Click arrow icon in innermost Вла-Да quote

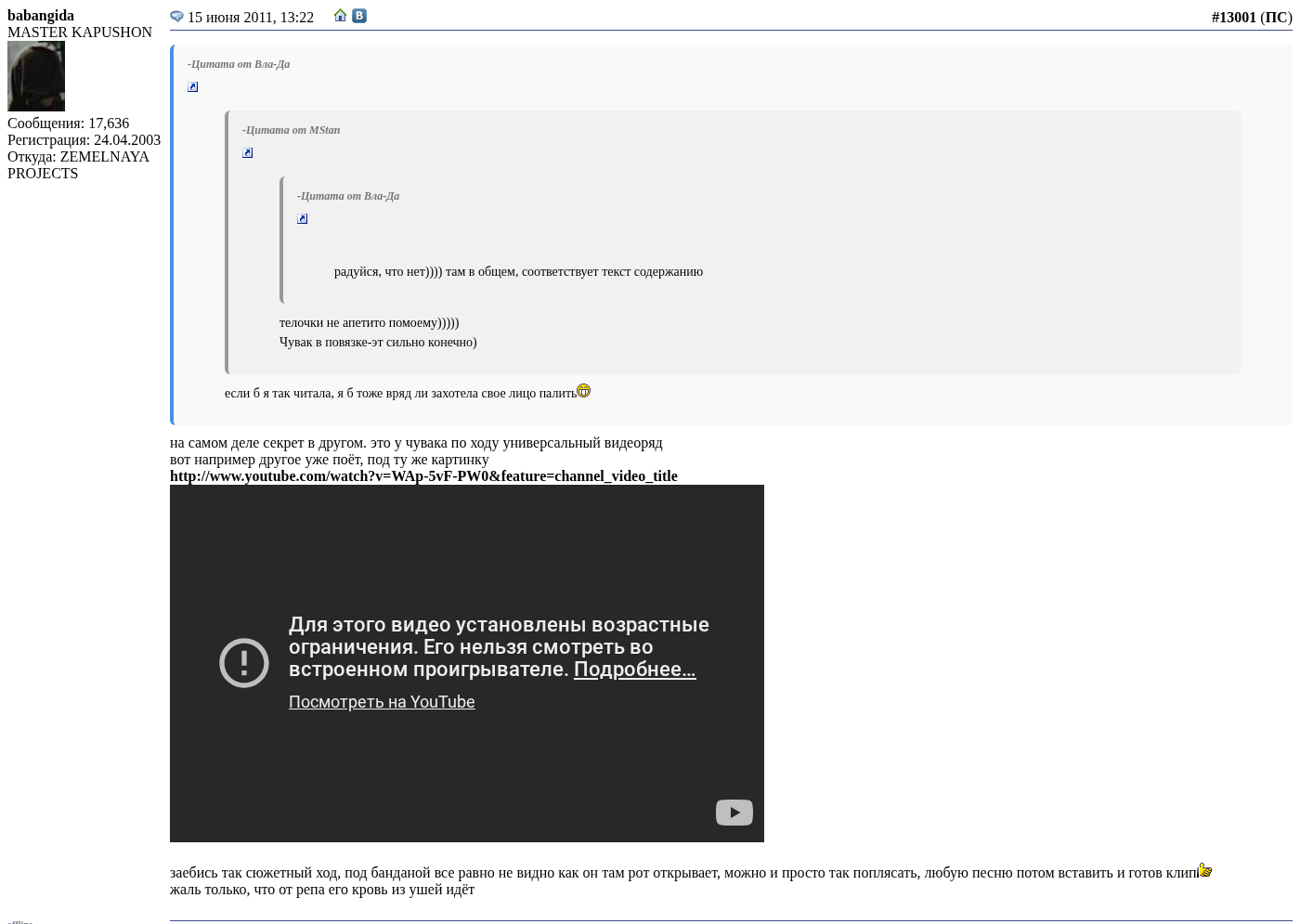pos(303,219)
